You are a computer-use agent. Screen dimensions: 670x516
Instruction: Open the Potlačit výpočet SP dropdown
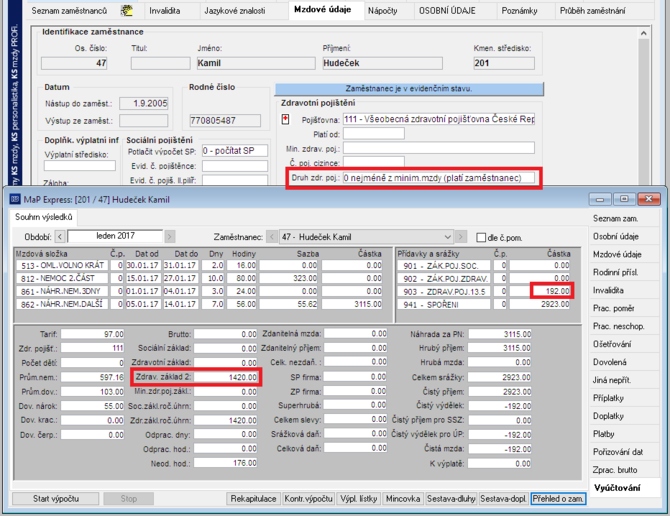[235, 151]
